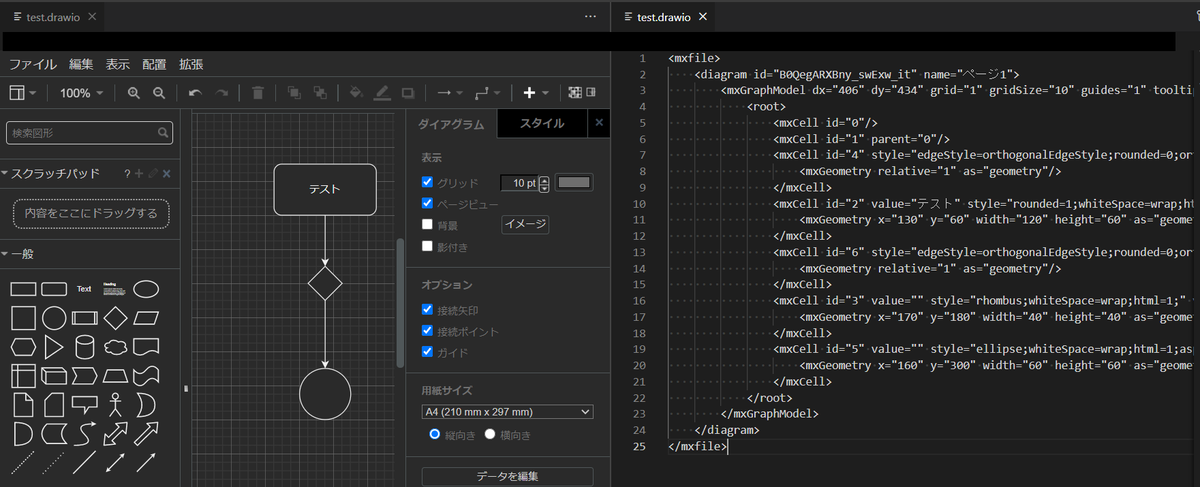1200x487 pixels.
Task: Open the 拡張 menu
Action: pos(191,64)
